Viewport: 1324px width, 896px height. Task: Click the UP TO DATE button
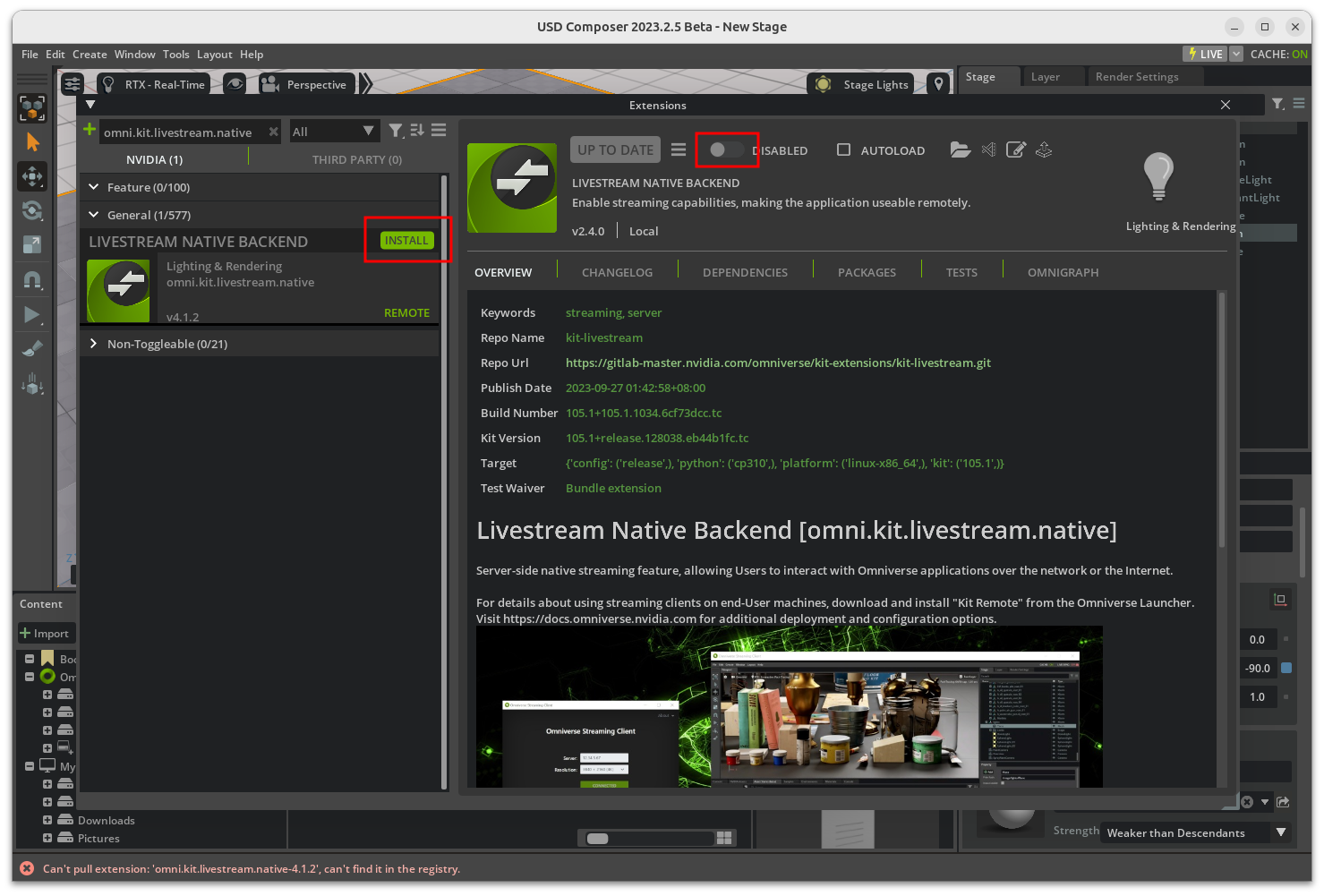point(615,149)
